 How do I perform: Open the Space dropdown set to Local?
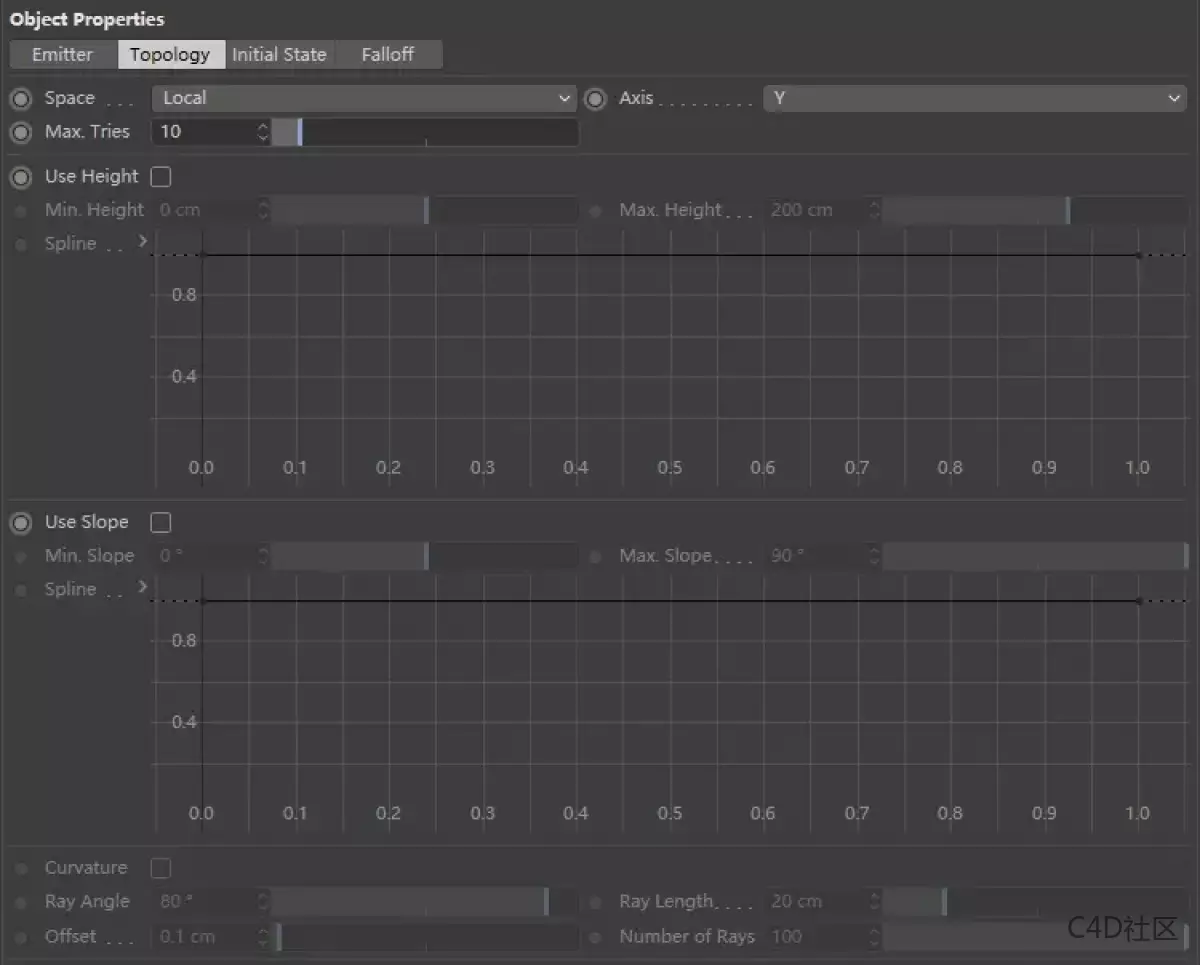pyautogui.click(x=364, y=98)
